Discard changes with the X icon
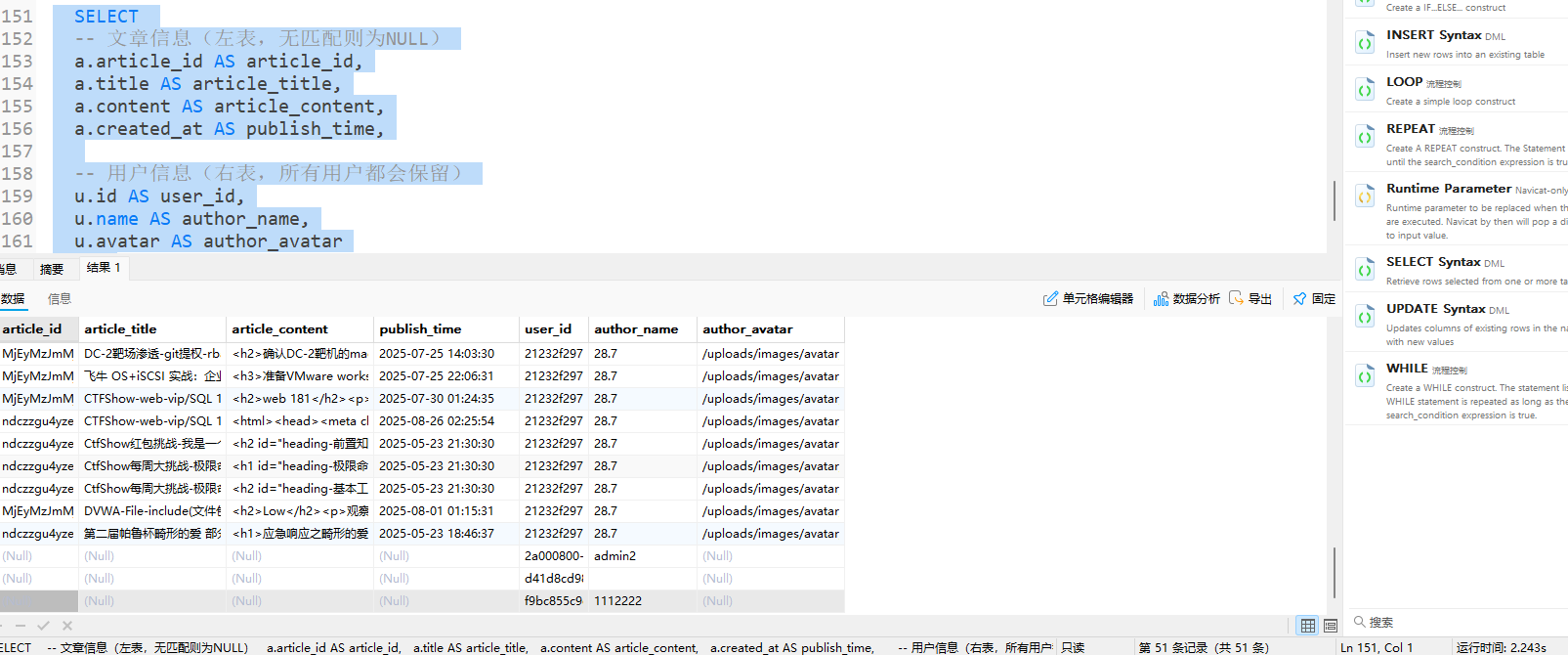1568x655 pixels. 67,626
